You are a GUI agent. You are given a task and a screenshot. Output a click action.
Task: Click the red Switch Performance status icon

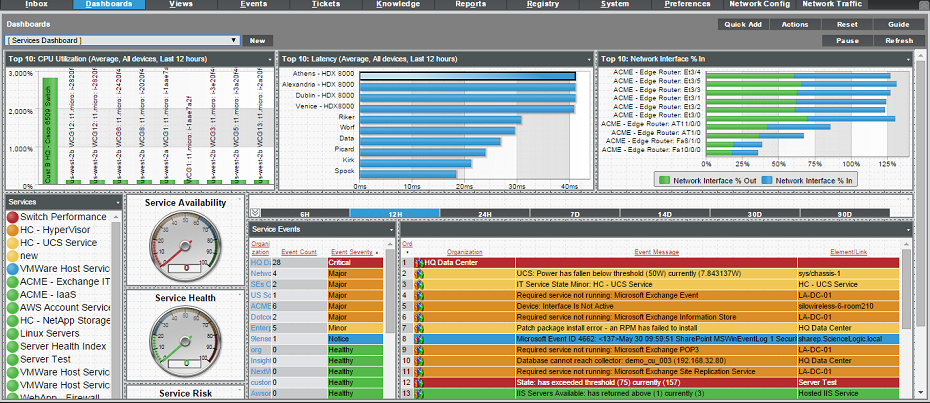(12, 217)
